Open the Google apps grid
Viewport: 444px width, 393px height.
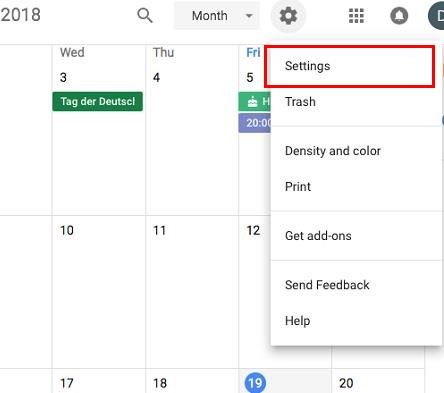point(356,16)
